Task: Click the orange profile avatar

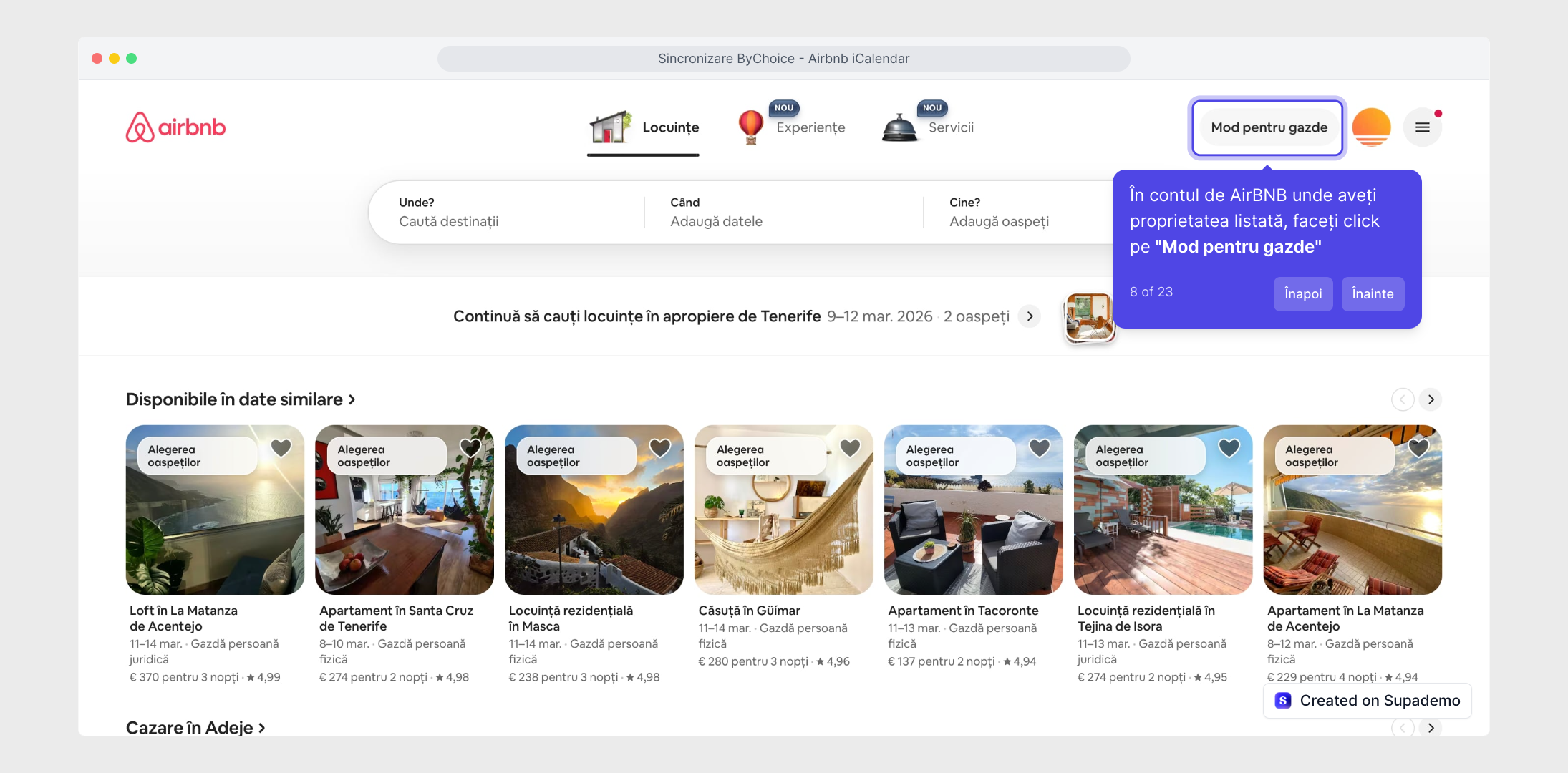Action: 1371,127
